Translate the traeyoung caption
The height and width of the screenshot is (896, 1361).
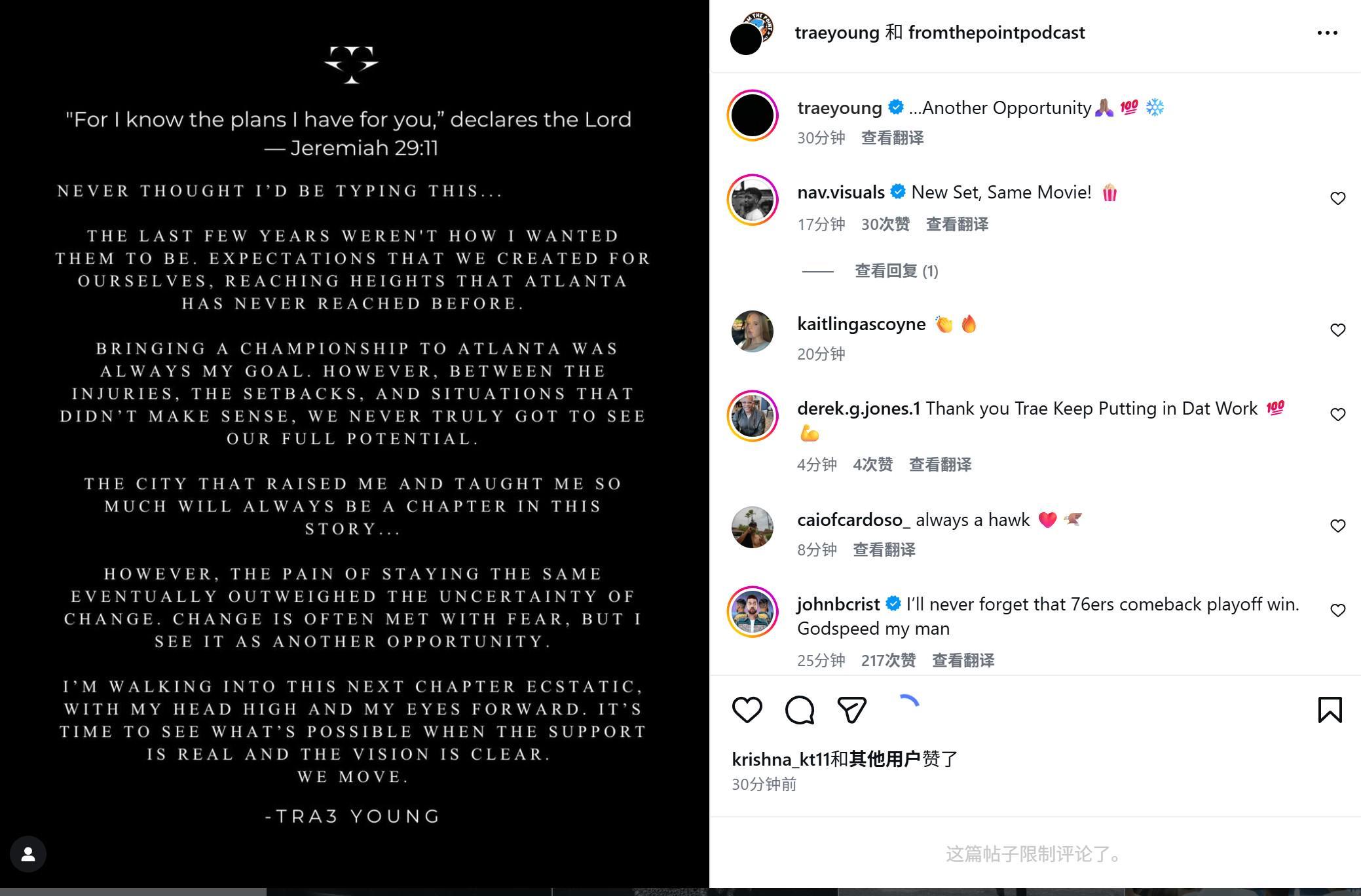pos(892,138)
